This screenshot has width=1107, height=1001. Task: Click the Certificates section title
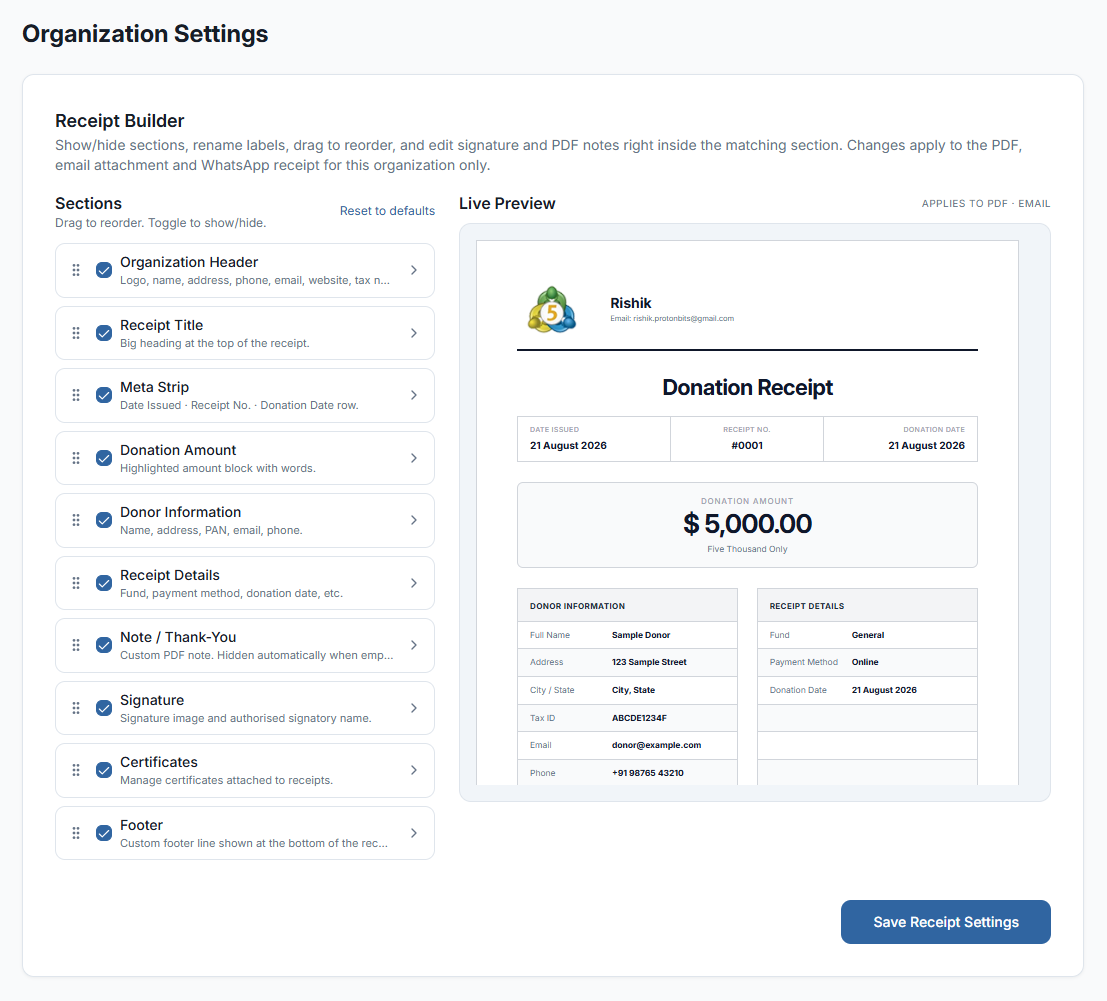(x=159, y=762)
